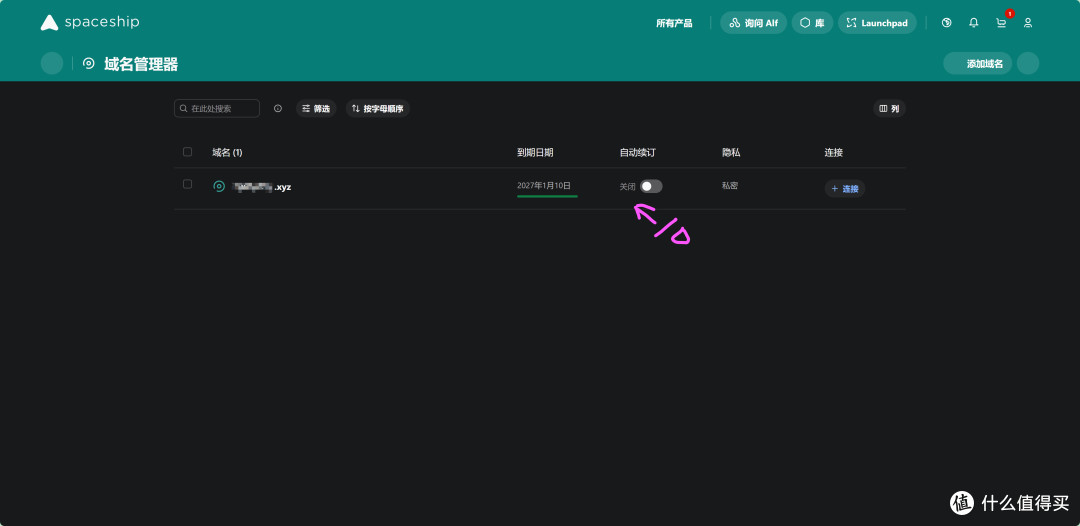Open the 列 columns selector
1080x526 pixels.
[889, 108]
